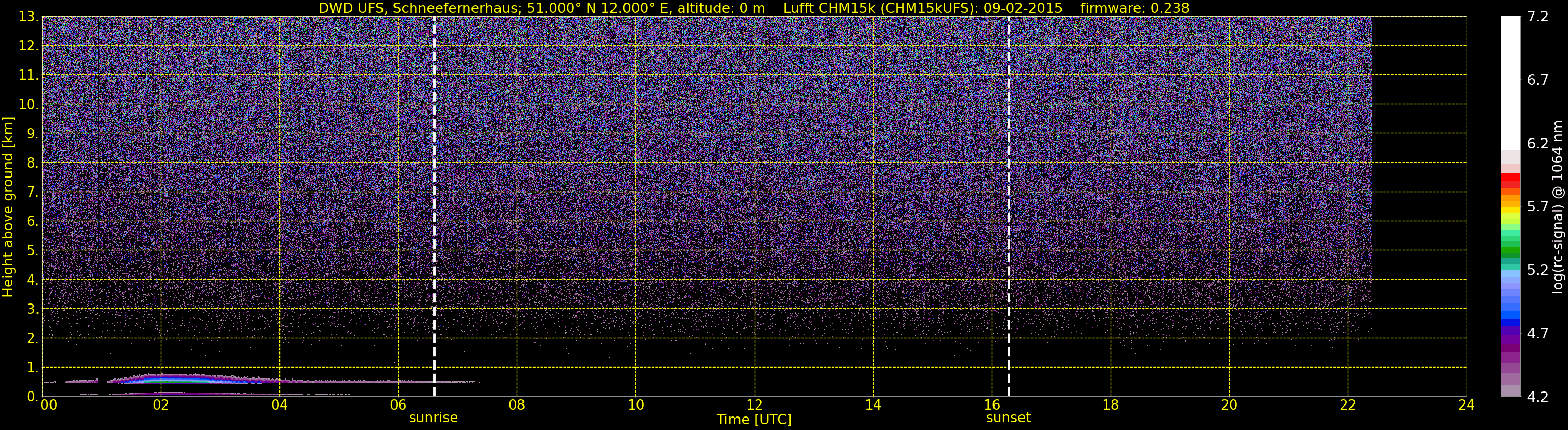Click the 'sunset' label below the axis
The height and width of the screenshot is (430, 1568).
(x=1009, y=418)
